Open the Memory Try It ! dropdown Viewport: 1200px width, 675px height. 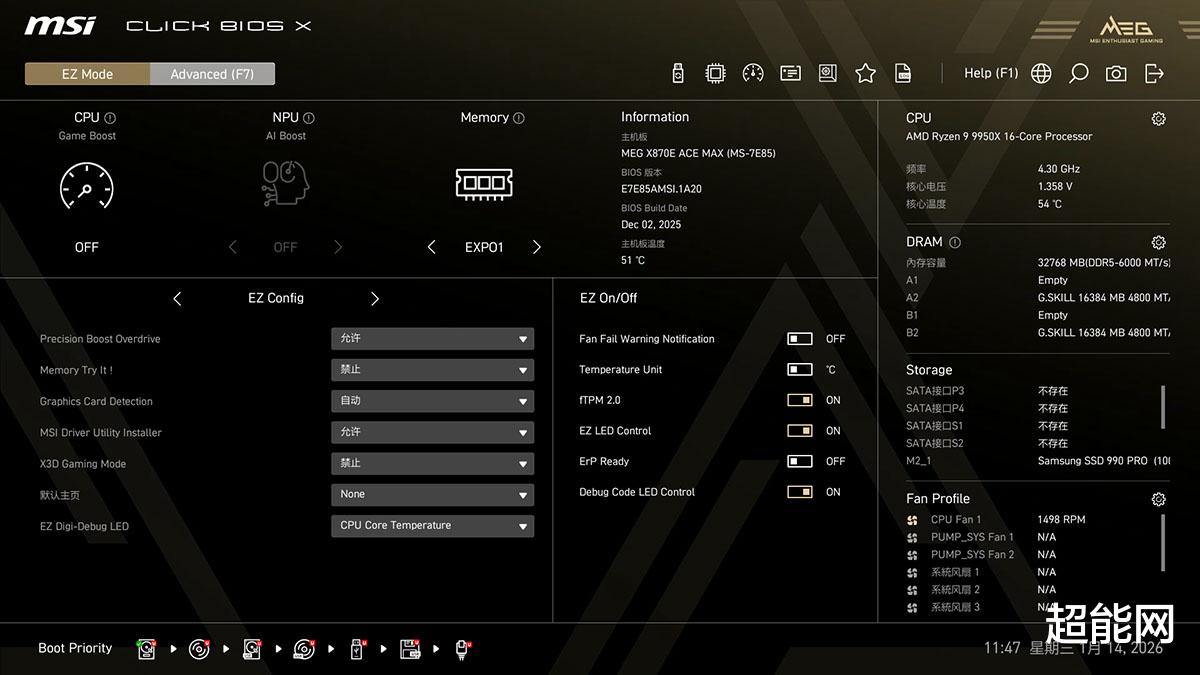tap(432, 370)
